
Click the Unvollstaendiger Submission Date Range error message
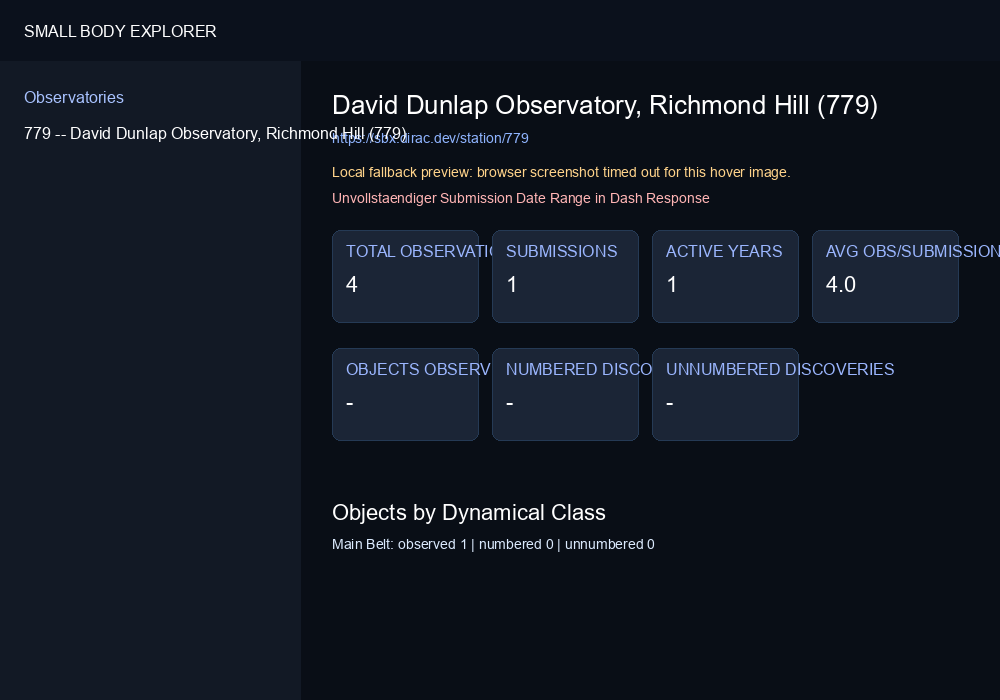[520, 198]
